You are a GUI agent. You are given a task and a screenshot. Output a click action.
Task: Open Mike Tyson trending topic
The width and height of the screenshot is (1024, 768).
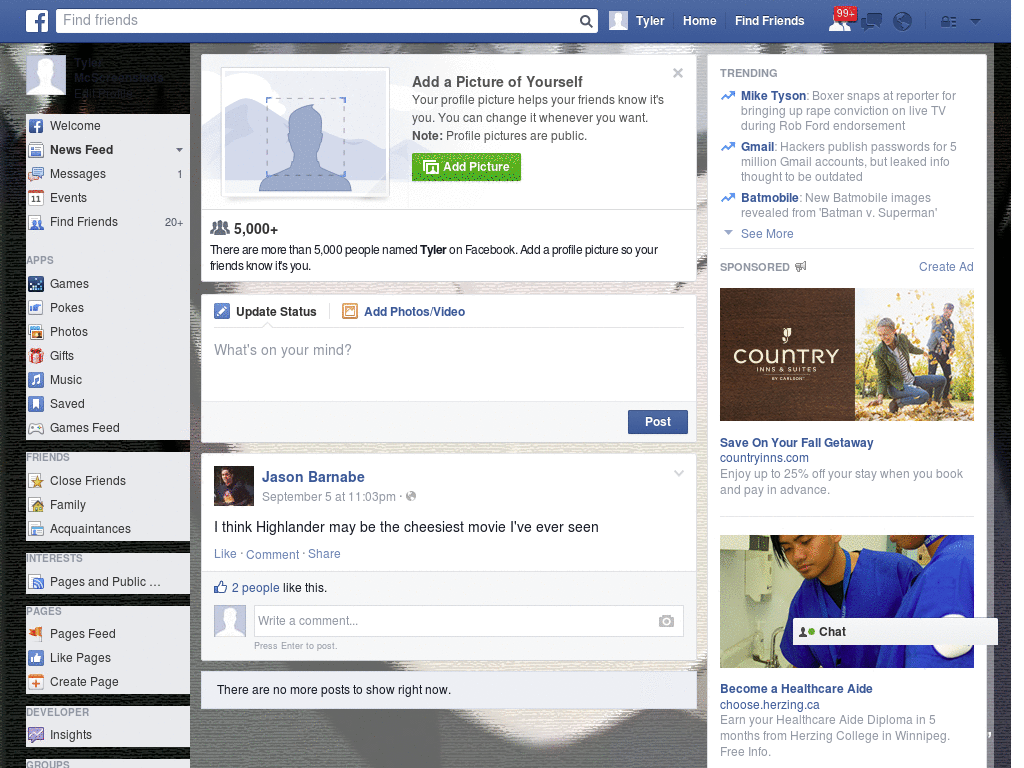click(773, 96)
